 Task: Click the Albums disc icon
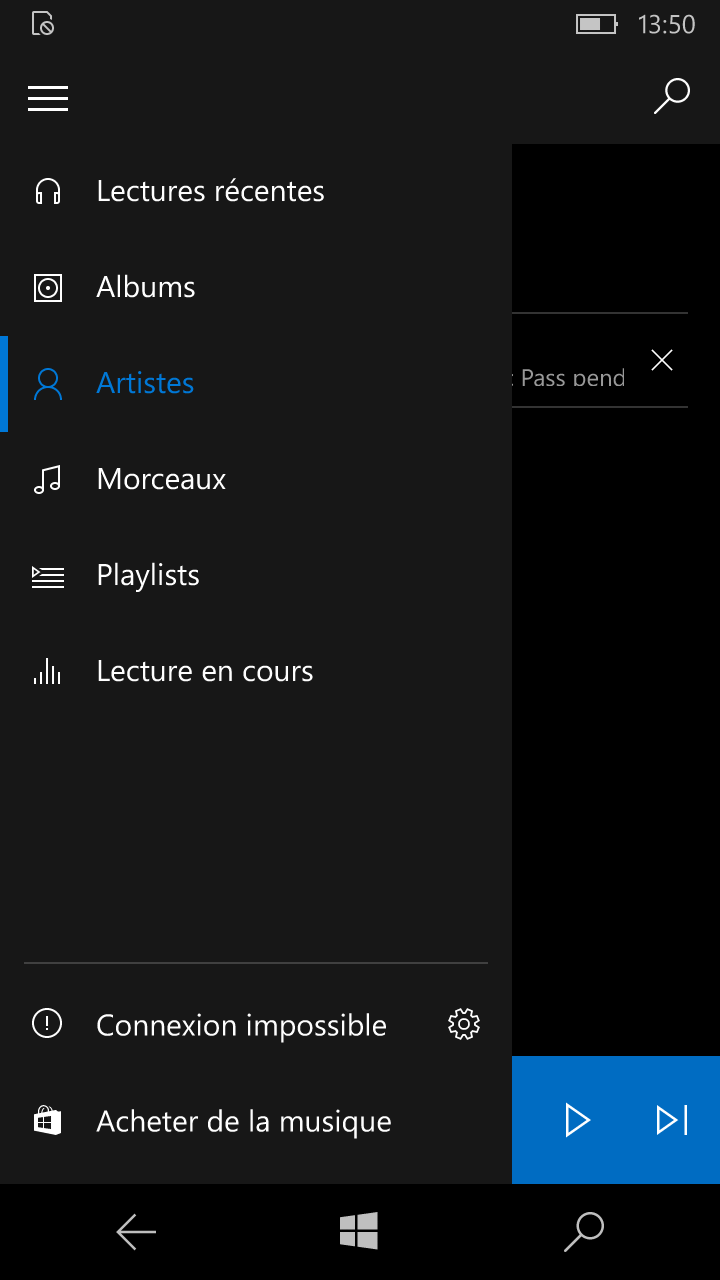pyautogui.click(x=48, y=288)
